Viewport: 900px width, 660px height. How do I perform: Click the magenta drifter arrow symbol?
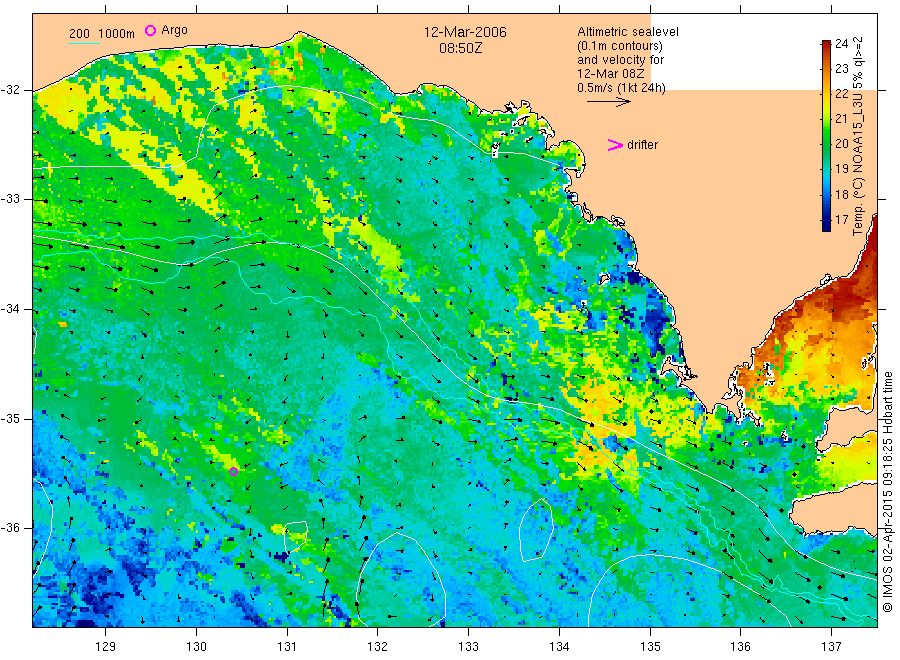(615, 145)
